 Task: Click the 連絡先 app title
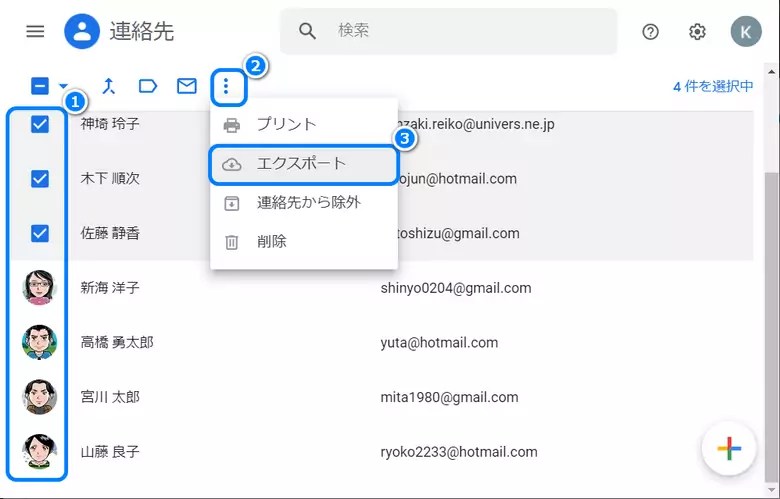tap(142, 31)
